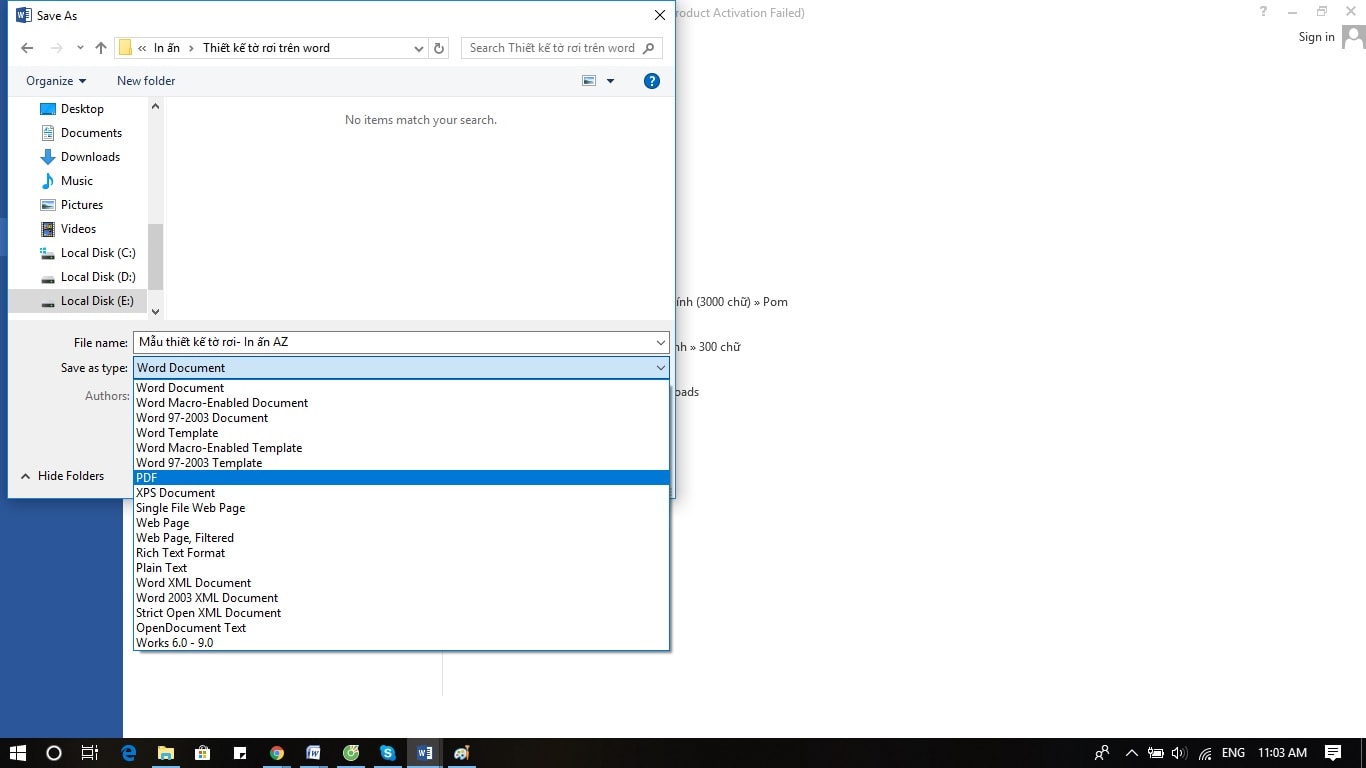
Task: Click the blue Help question mark icon
Action: [x=652, y=81]
